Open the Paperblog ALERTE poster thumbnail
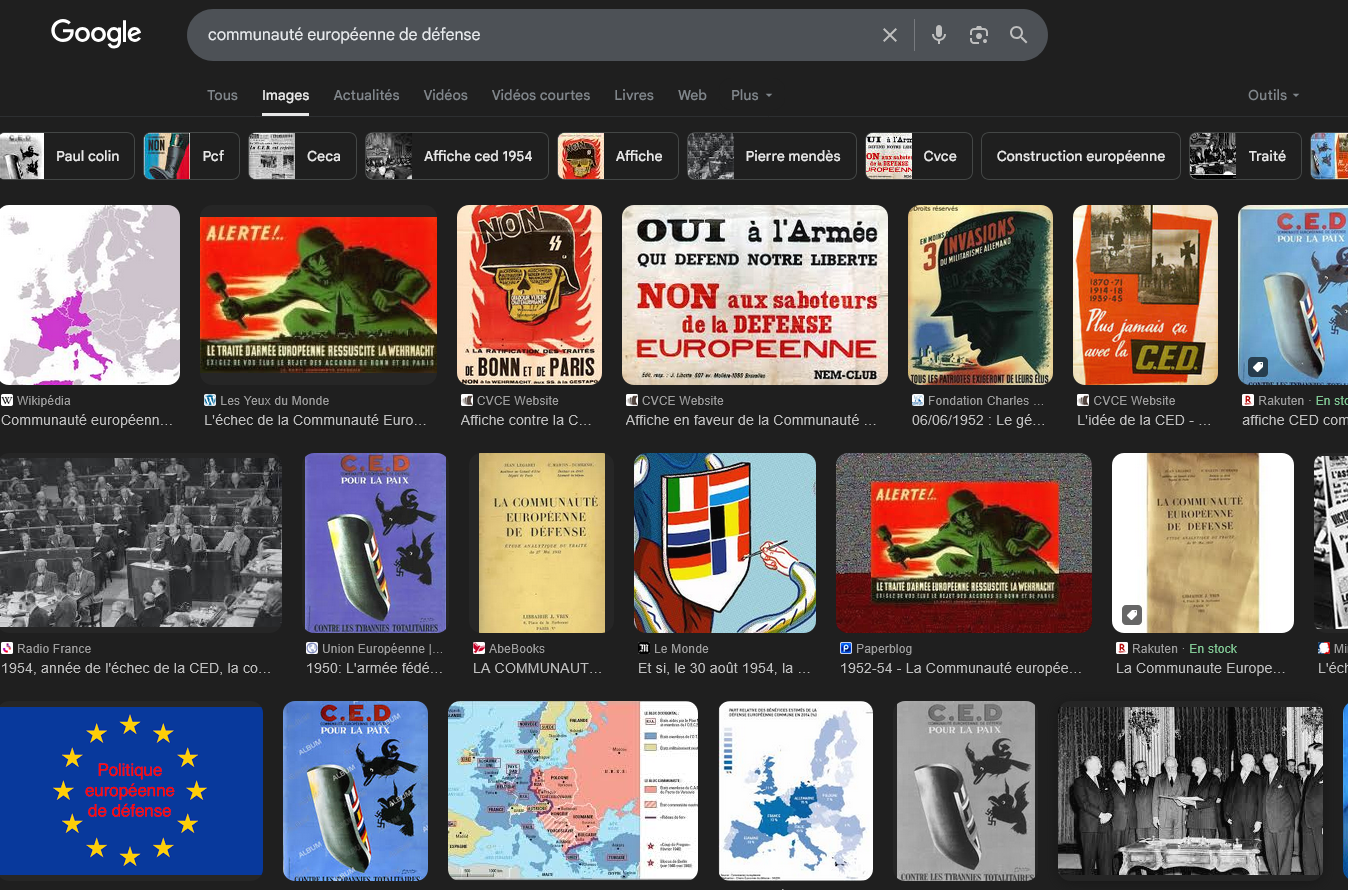The image size is (1348, 890). [x=964, y=543]
